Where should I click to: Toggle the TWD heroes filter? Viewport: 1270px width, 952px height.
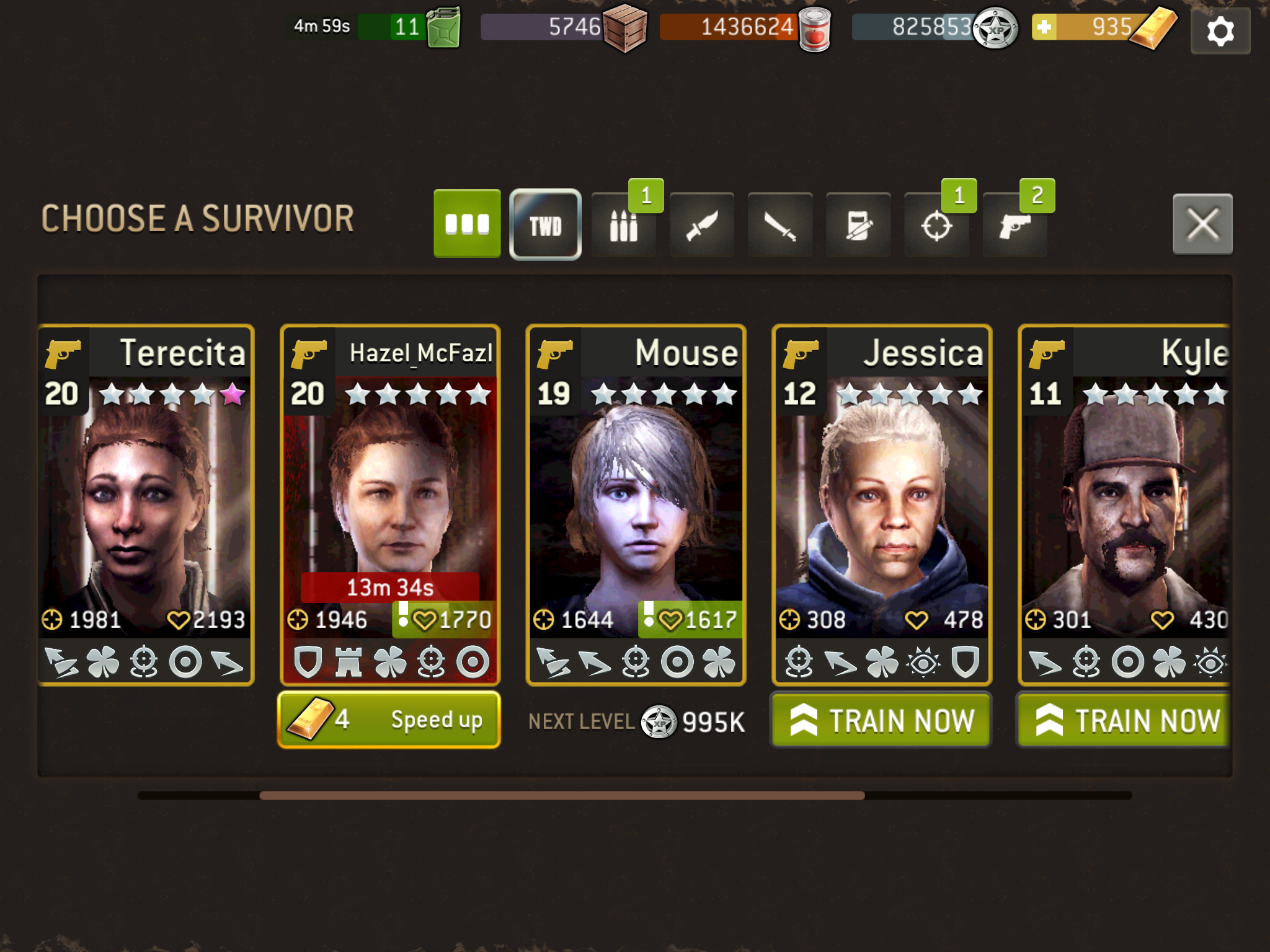pyautogui.click(x=545, y=224)
